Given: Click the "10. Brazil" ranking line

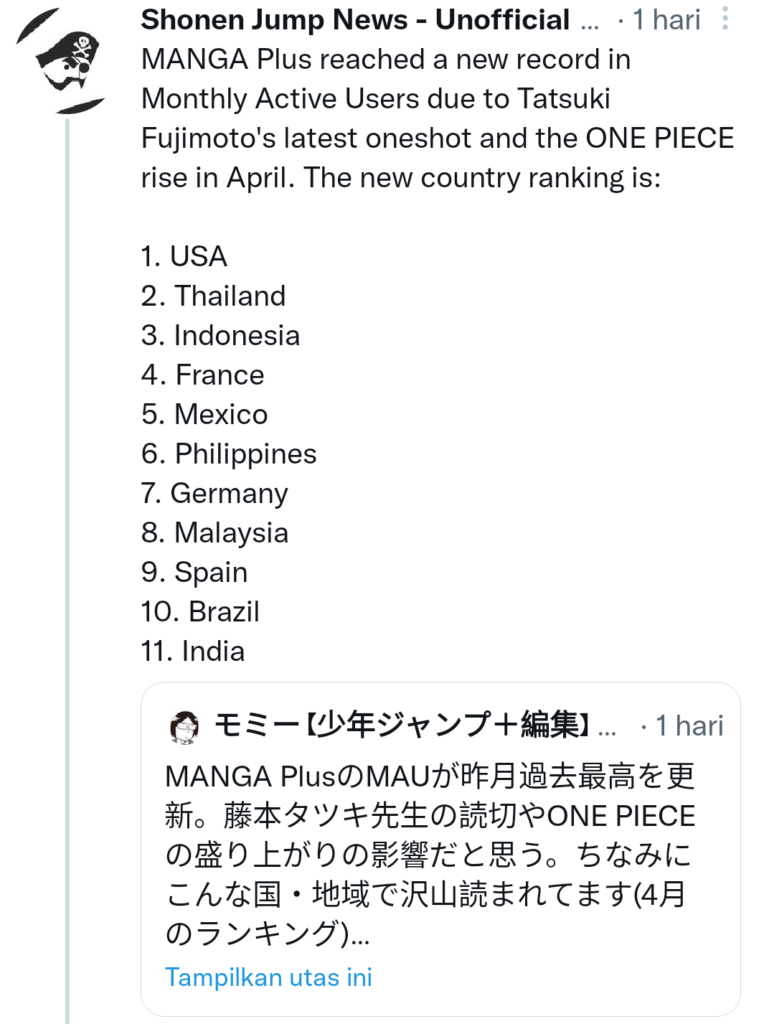Looking at the screenshot, I should [x=200, y=611].
